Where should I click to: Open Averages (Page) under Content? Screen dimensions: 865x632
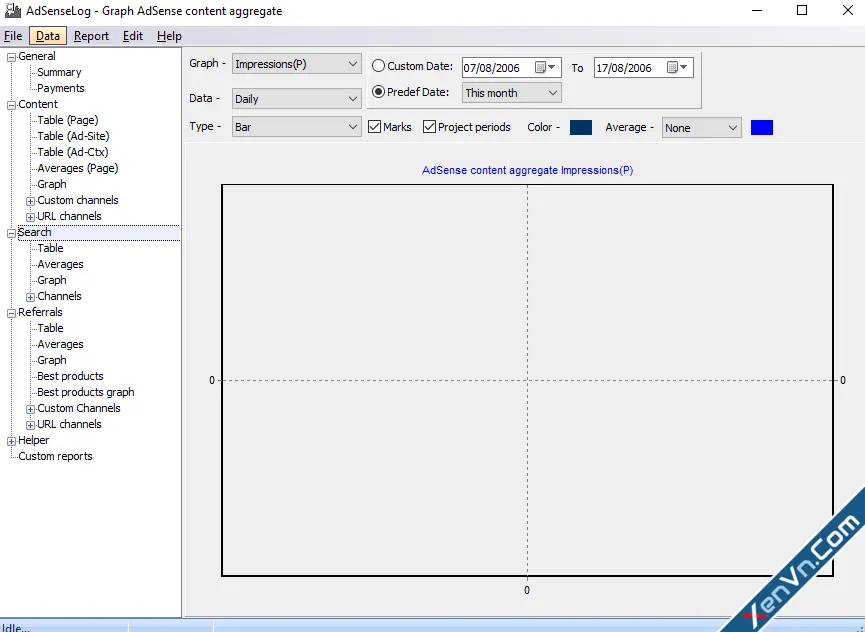click(x=78, y=168)
